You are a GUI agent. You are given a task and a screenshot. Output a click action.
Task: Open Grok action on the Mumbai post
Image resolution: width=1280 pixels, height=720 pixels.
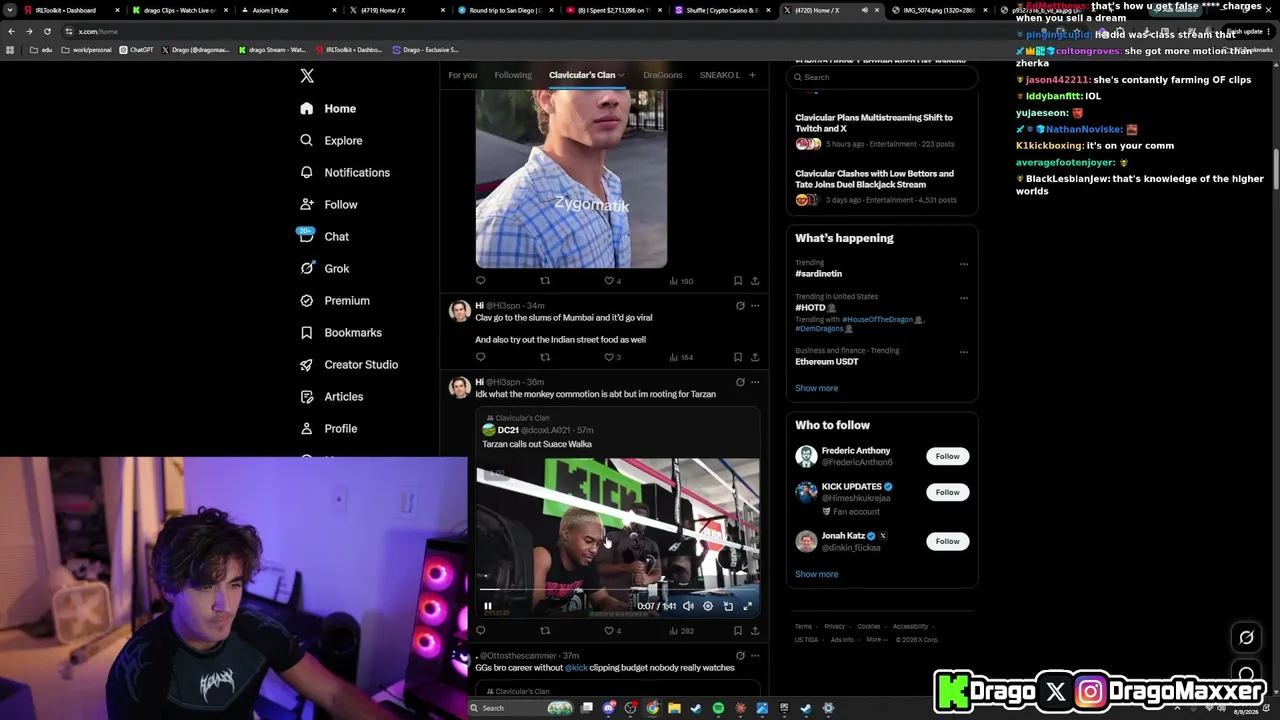click(x=740, y=306)
